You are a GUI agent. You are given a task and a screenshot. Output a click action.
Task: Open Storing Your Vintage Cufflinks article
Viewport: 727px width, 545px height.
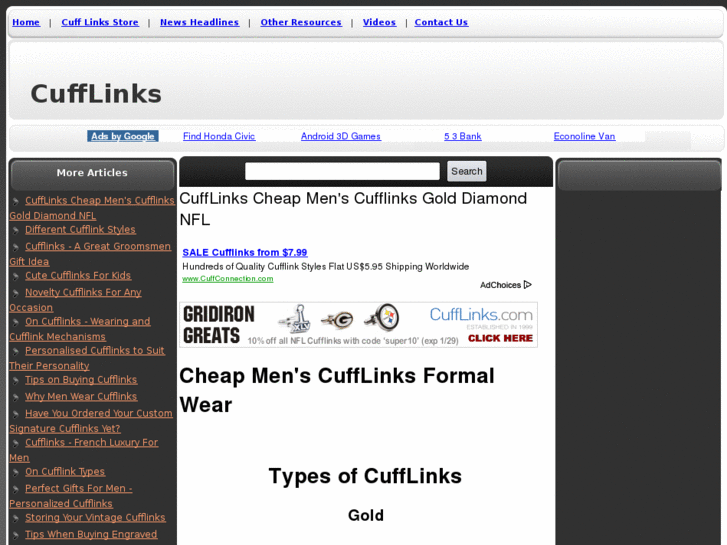(x=95, y=518)
